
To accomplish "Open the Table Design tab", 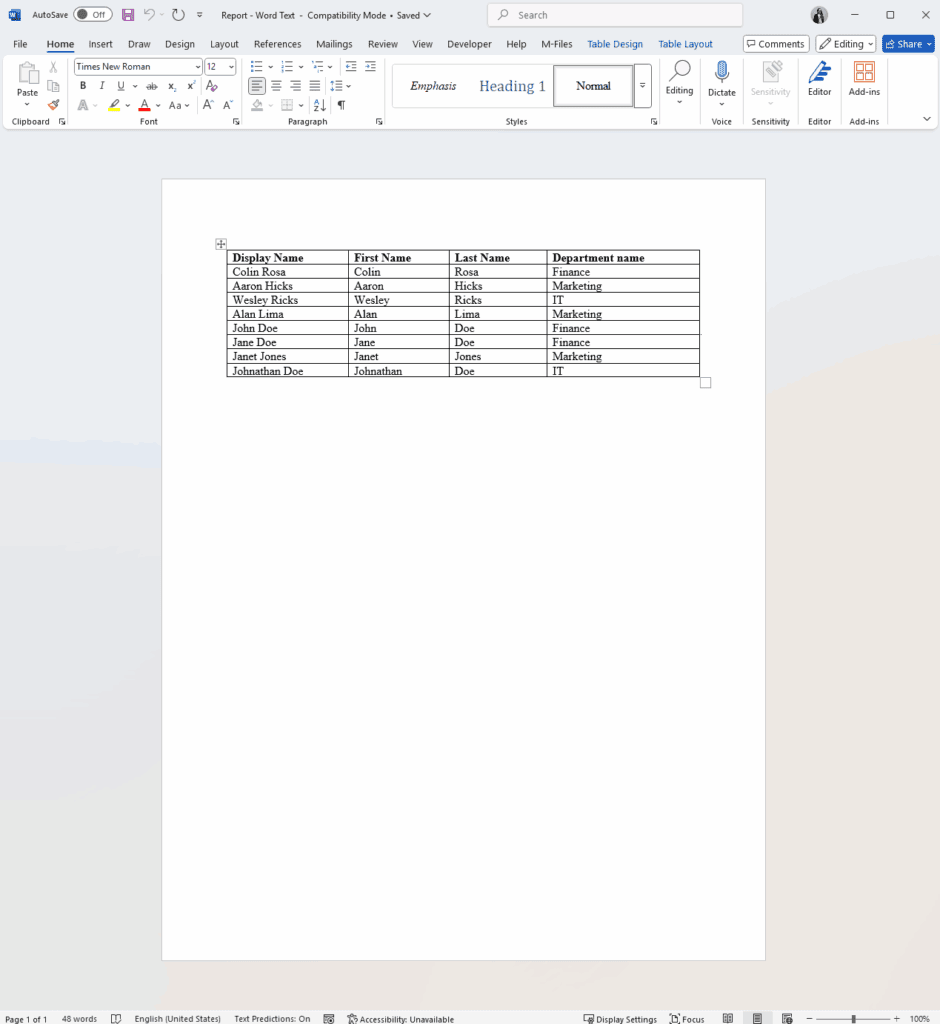I will (x=615, y=44).
